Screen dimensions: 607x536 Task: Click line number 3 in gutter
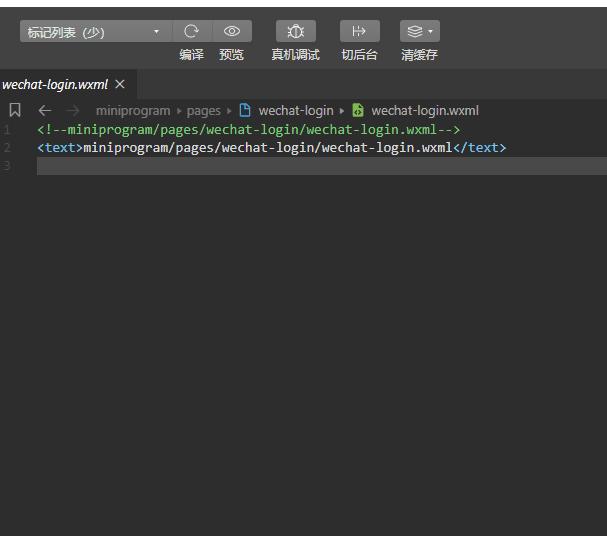coord(7,166)
